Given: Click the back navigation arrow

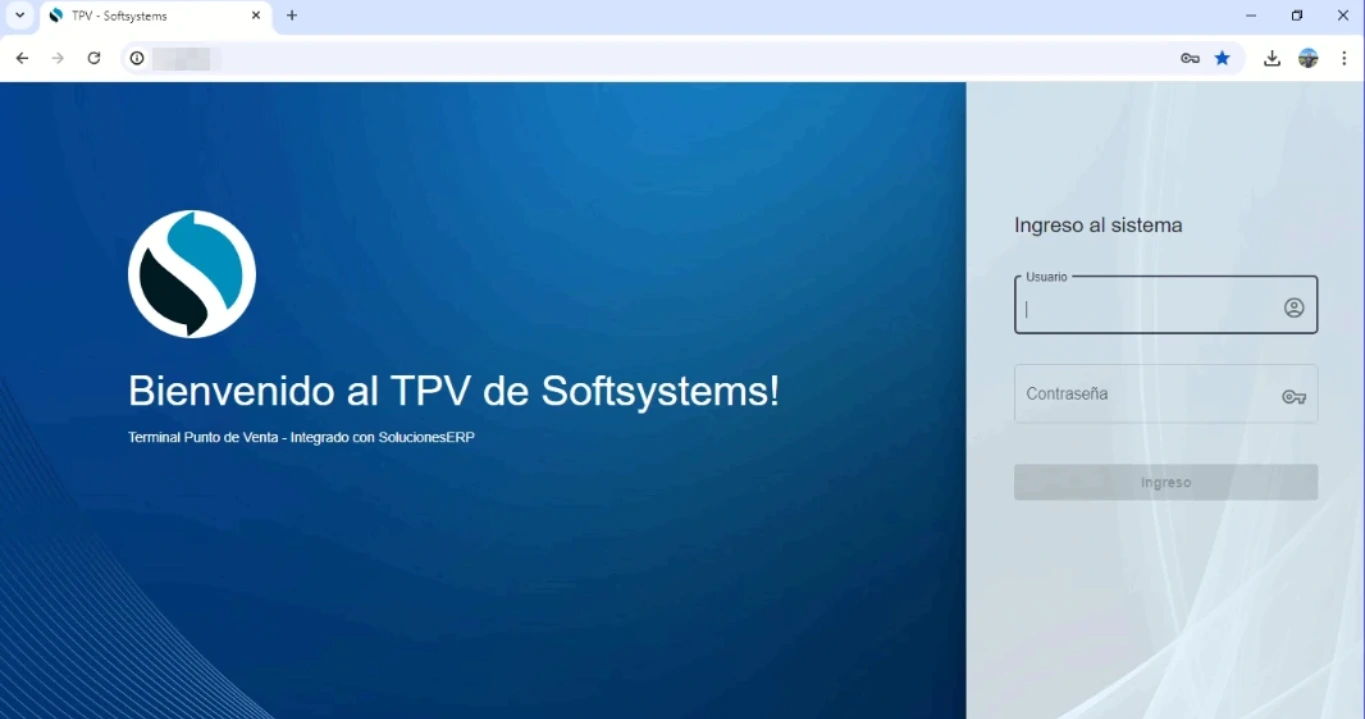Looking at the screenshot, I should pos(22,58).
